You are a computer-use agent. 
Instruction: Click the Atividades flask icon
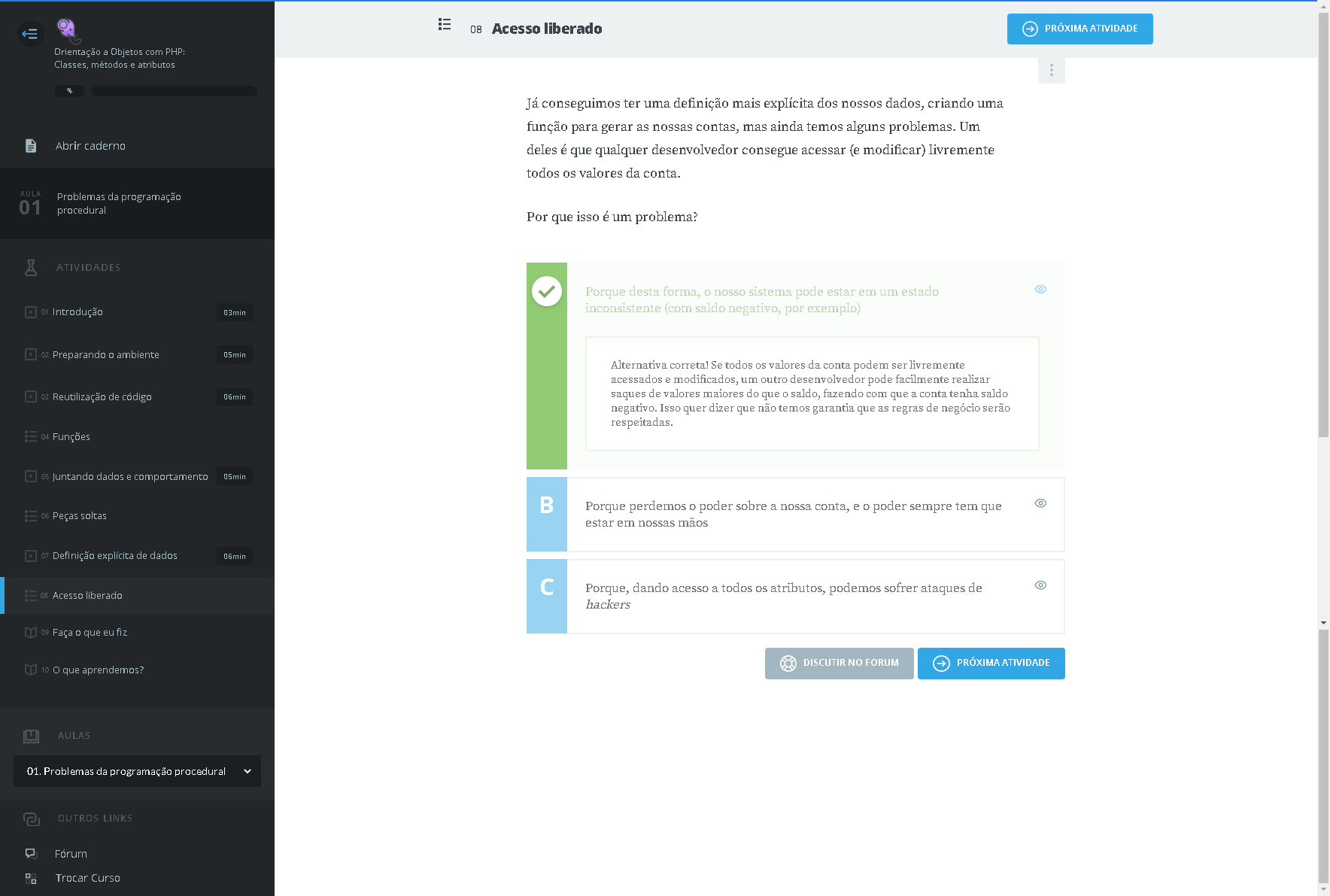[31, 267]
